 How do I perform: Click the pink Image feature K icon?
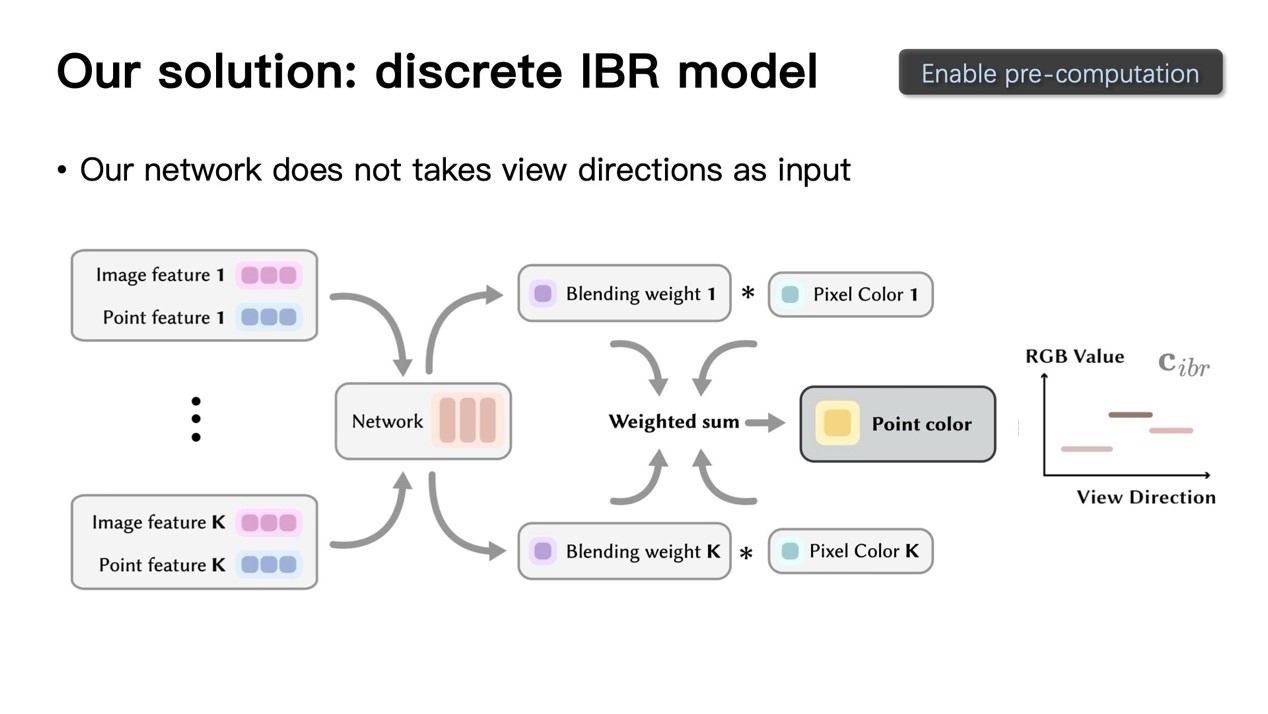point(268,522)
